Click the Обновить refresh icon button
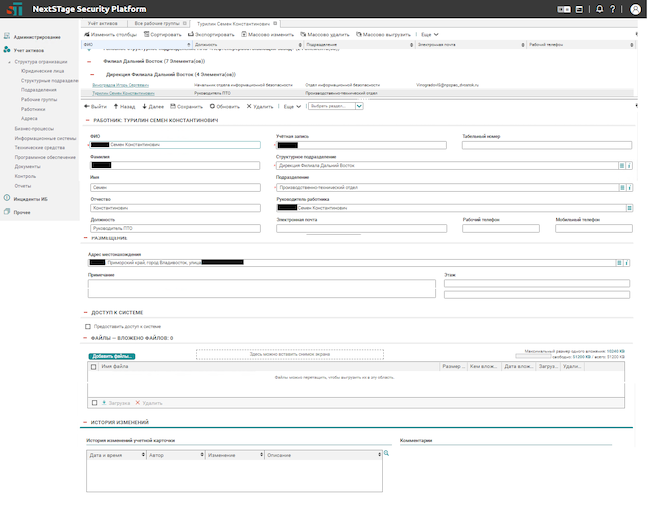650x506 pixels. (211, 106)
